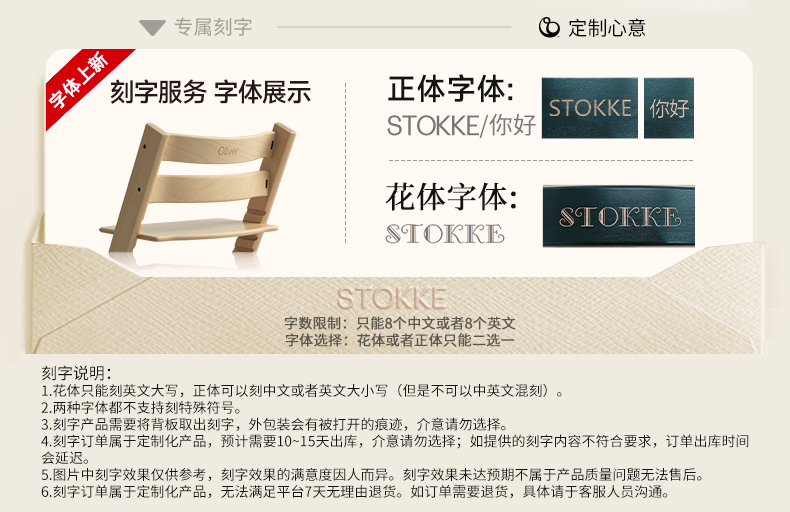This screenshot has width=790, height=512.
Task: Click the 正体字体 label
Action: tap(450, 89)
